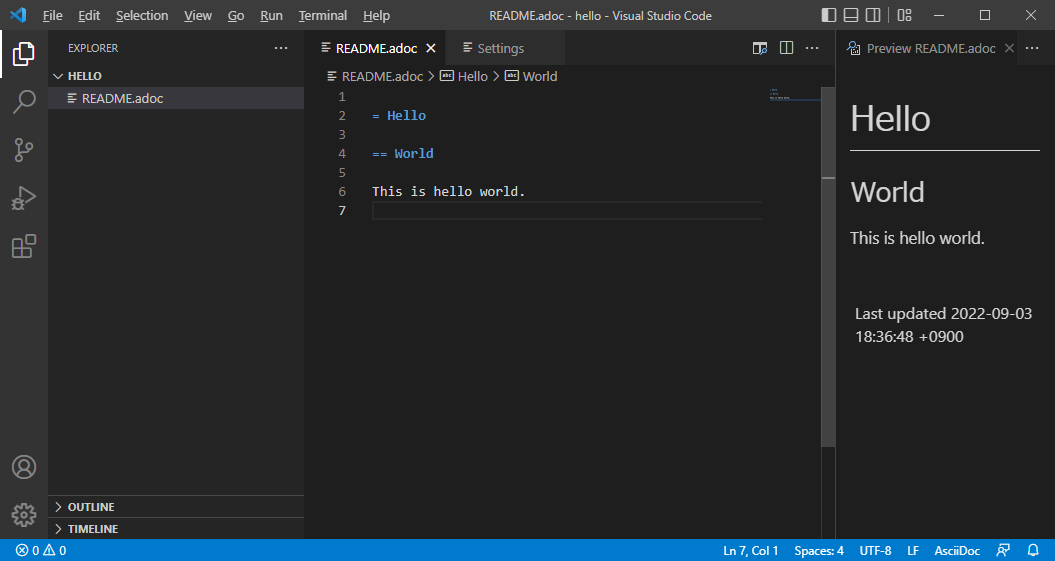Image resolution: width=1055 pixels, height=561 pixels.
Task: Open Customize Layout button
Action: 904,15
